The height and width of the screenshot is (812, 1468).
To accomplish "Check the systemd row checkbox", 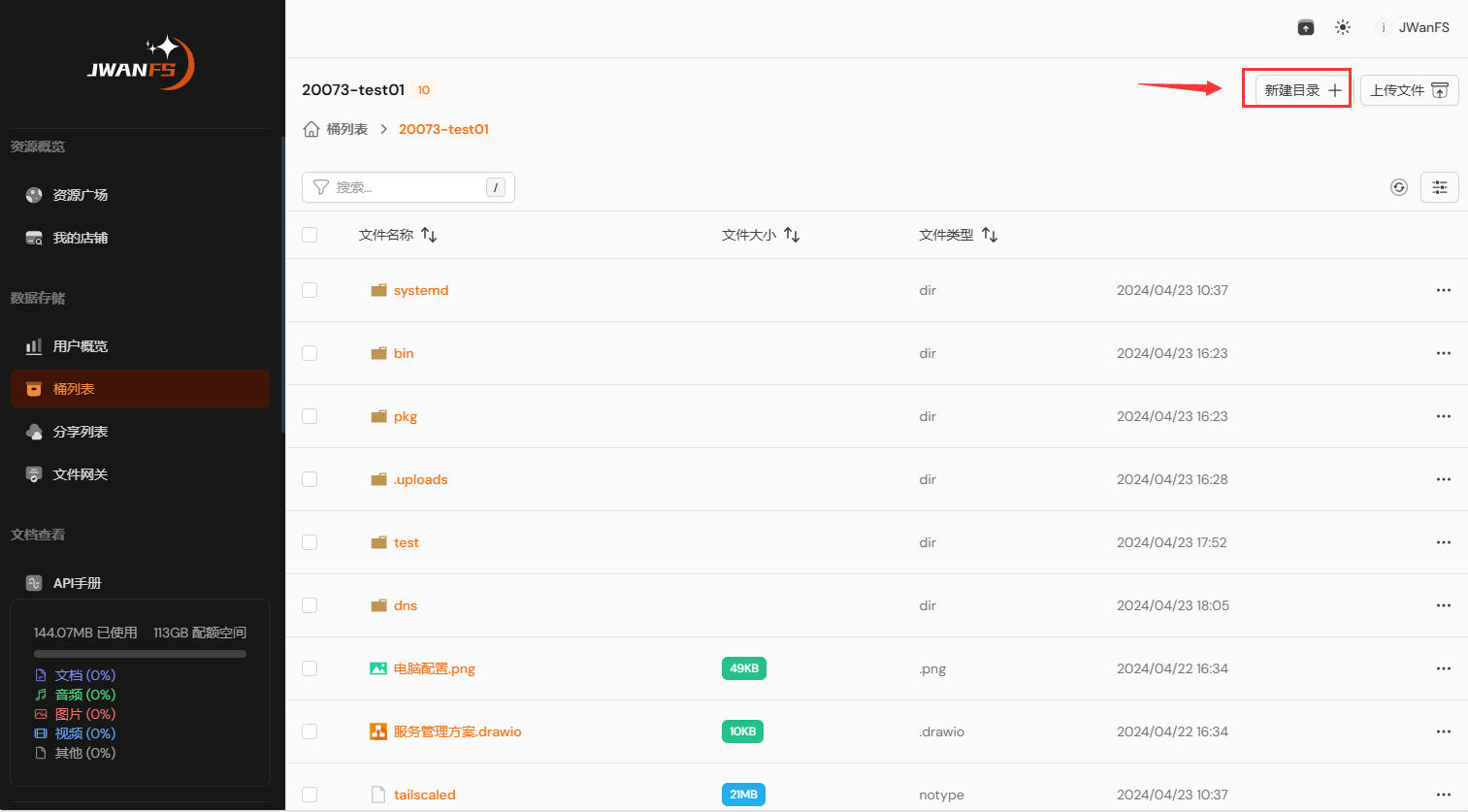I will (x=310, y=290).
